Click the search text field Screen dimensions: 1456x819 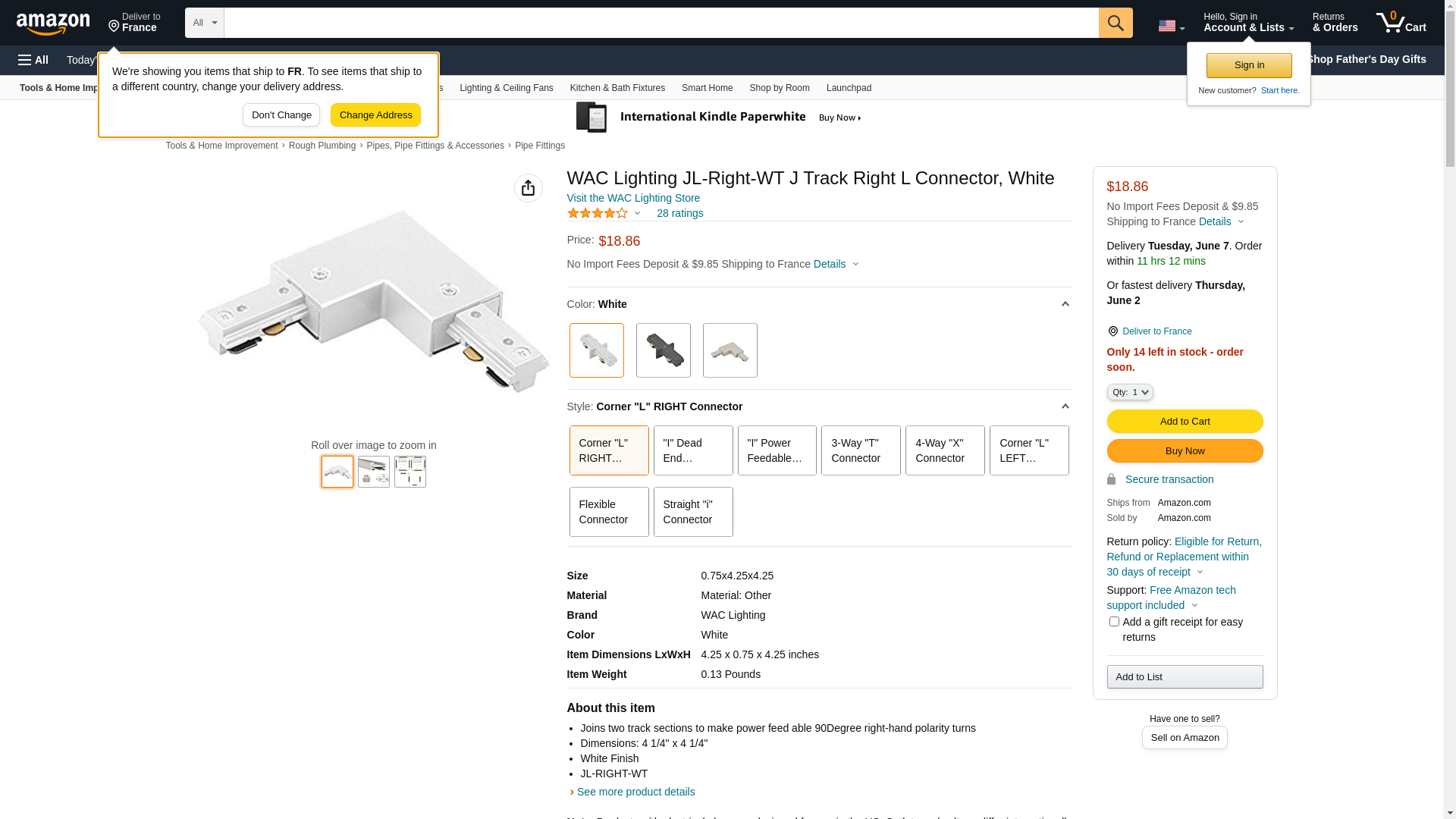pyautogui.click(x=661, y=23)
